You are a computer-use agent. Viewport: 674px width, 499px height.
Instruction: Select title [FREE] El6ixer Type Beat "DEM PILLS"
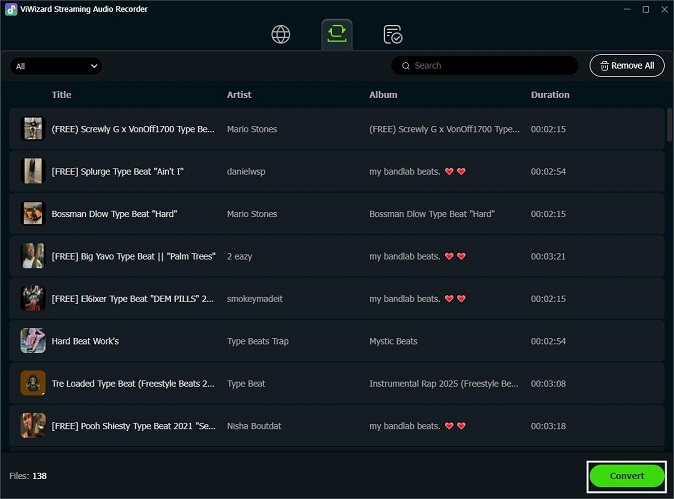pos(132,299)
